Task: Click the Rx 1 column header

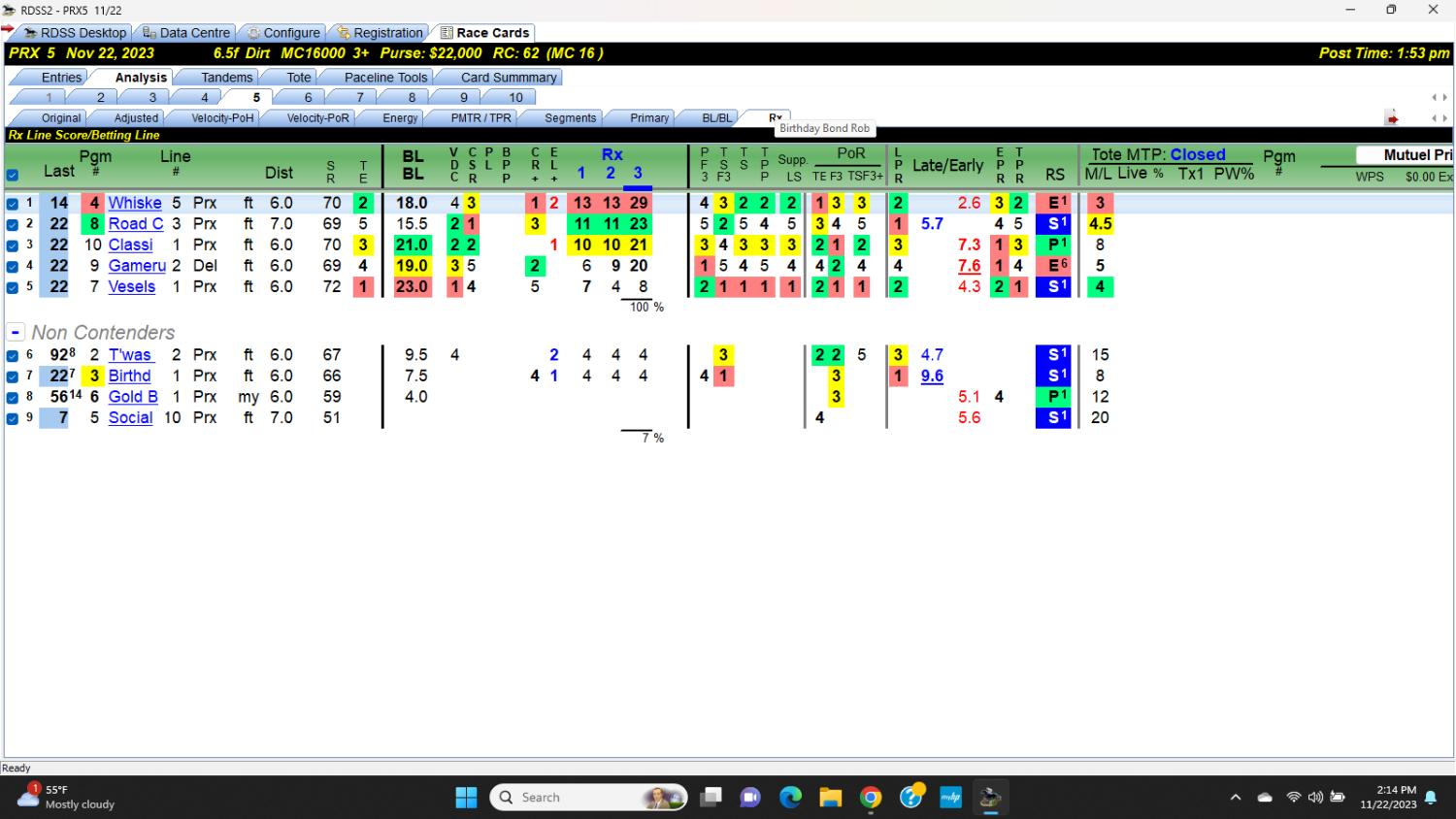Action: tap(580, 173)
